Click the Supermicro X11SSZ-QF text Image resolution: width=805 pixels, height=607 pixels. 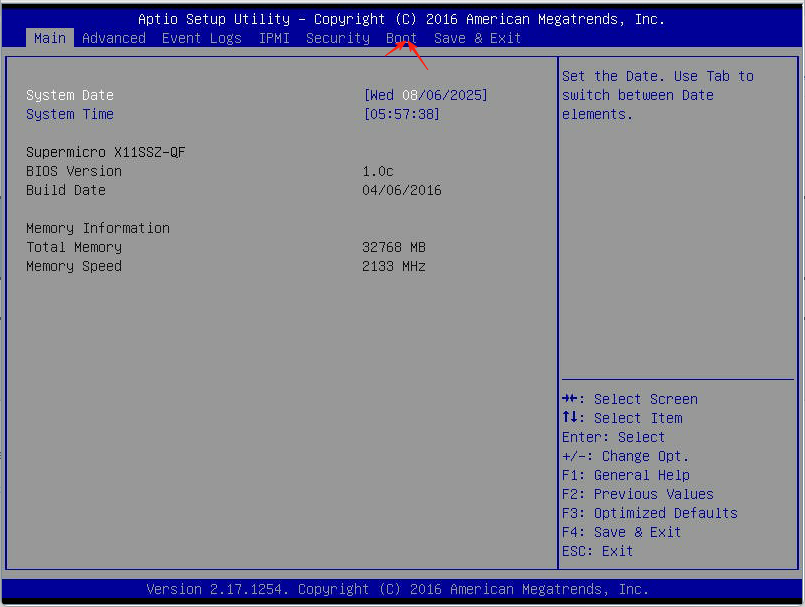tap(106, 152)
